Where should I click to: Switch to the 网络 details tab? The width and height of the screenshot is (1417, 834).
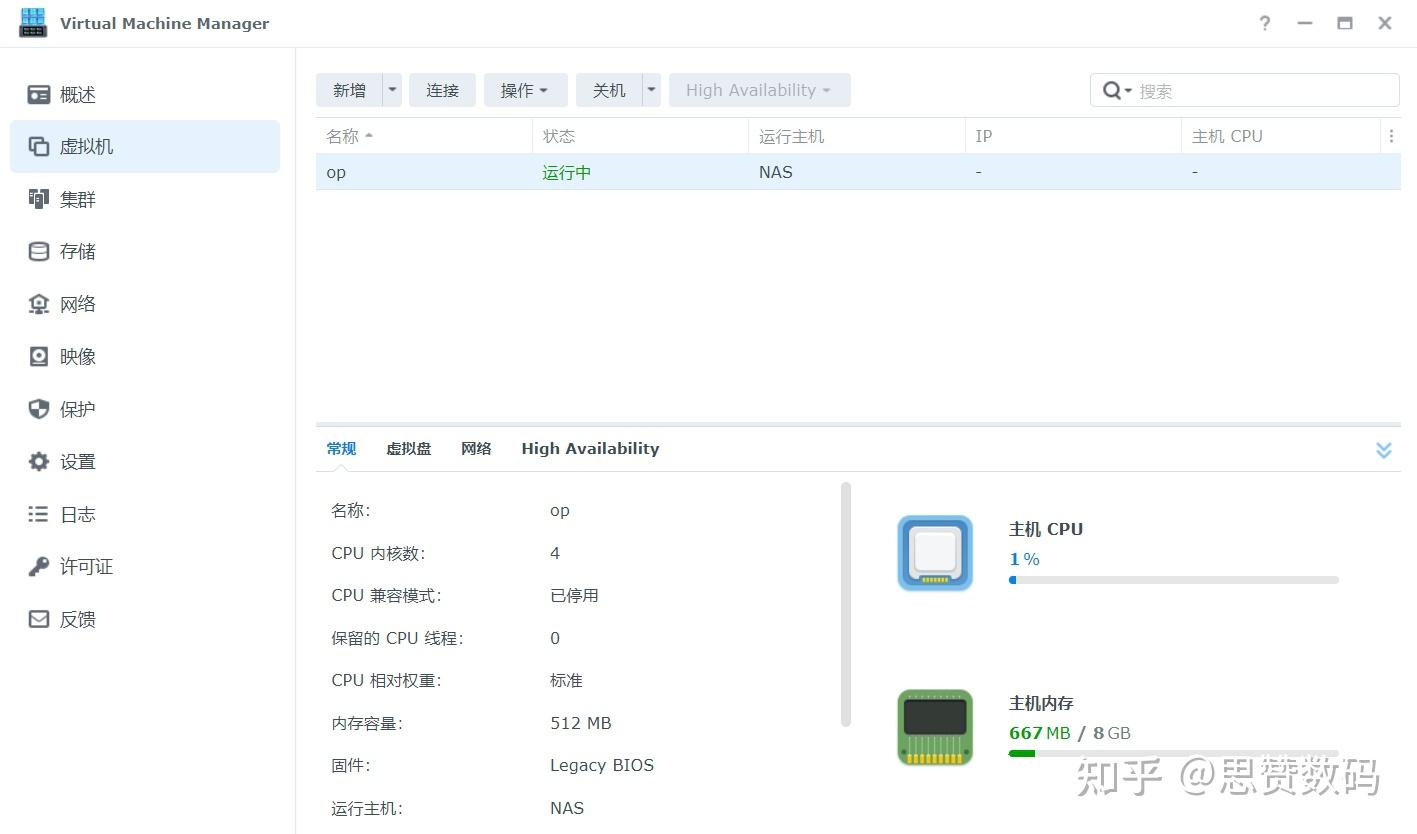[x=476, y=449]
